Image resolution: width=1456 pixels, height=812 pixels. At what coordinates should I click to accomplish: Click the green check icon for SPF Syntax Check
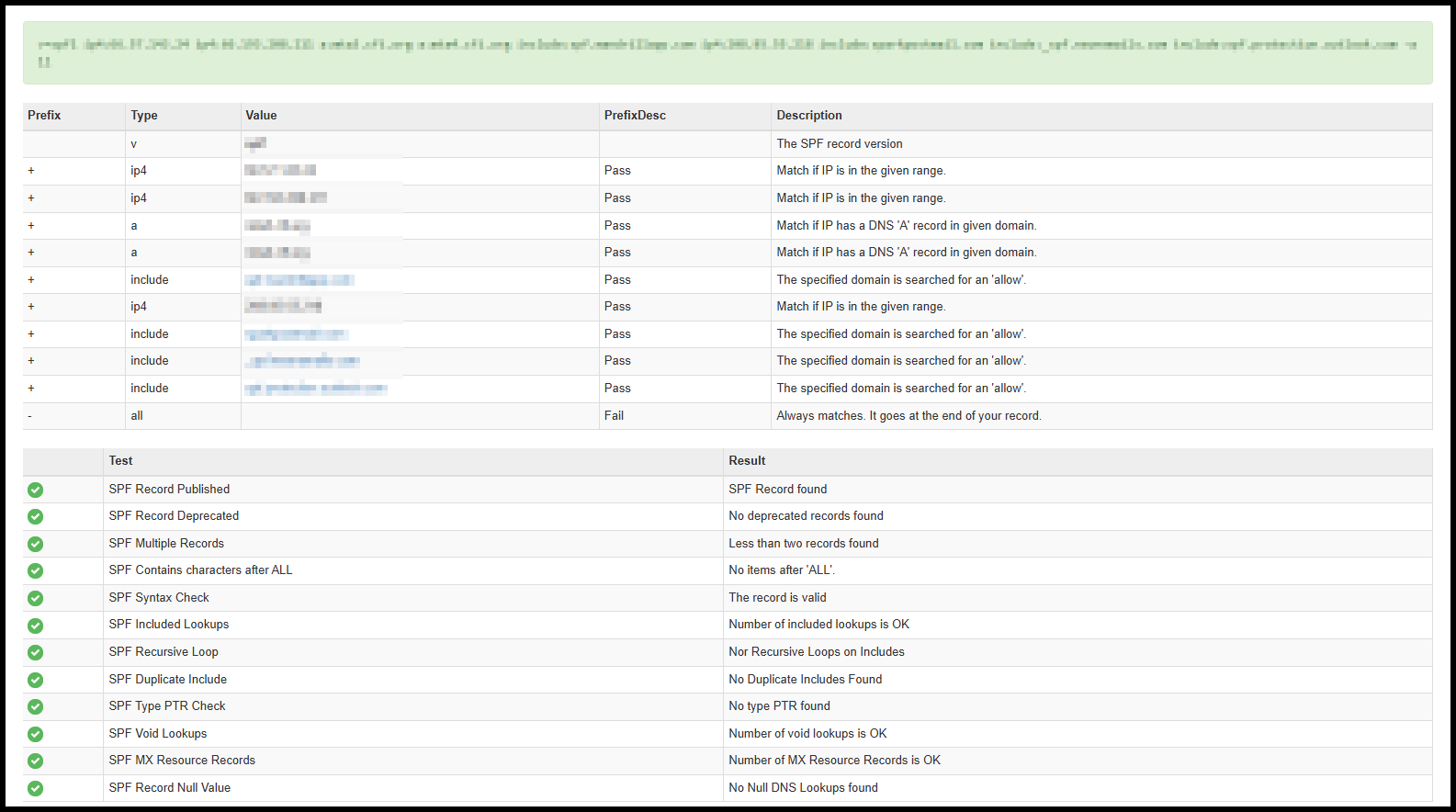[35, 598]
